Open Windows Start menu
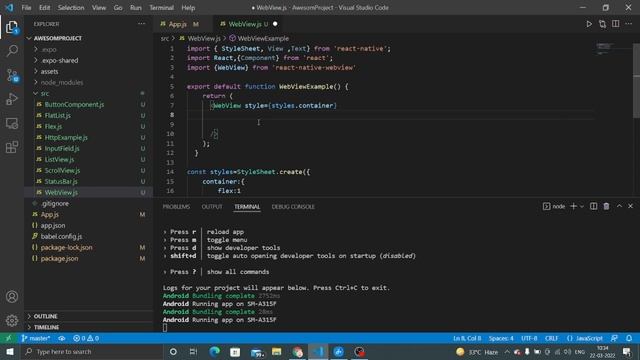Screen dimensions: 640x360 [x=10, y=351]
